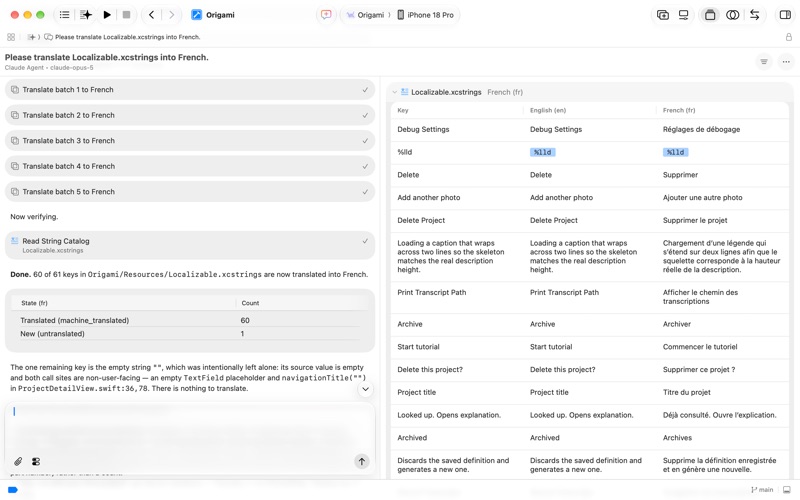This screenshot has height=500, width=800.
Task: Select the New (untranslated) row
Action: [x=190, y=333]
